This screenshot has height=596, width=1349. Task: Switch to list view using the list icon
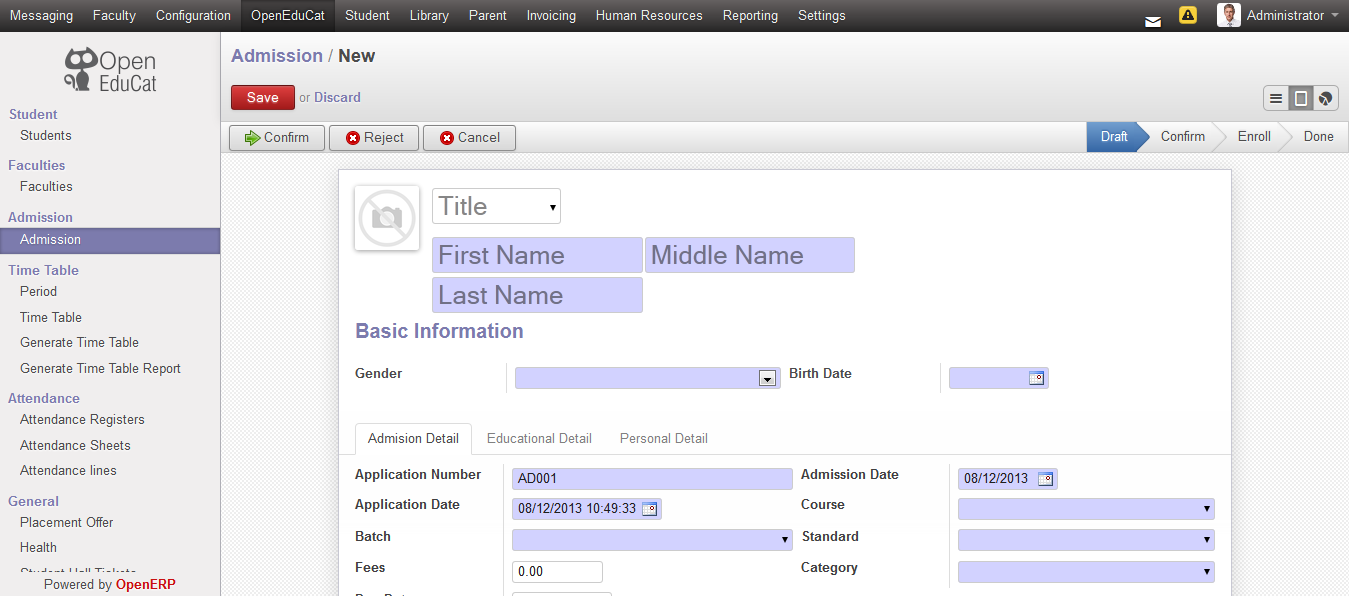point(1275,99)
